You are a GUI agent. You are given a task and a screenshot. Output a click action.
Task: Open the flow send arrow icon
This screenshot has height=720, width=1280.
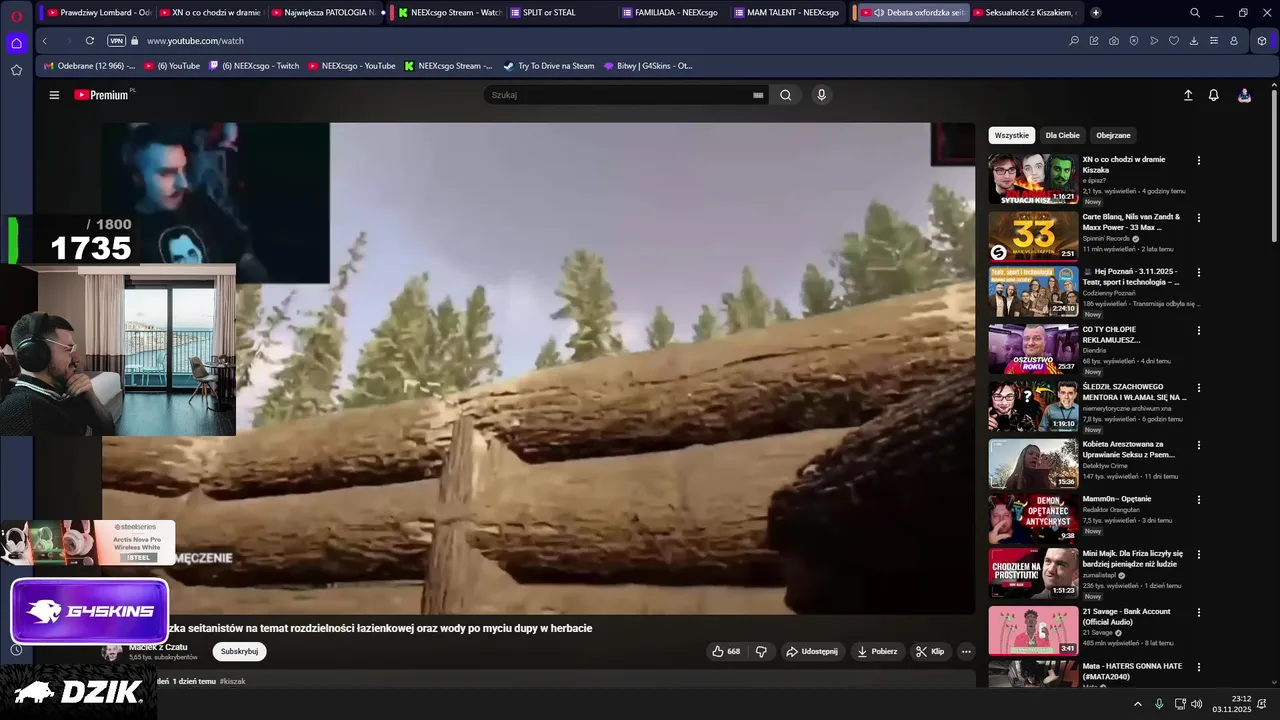(1154, 41)
